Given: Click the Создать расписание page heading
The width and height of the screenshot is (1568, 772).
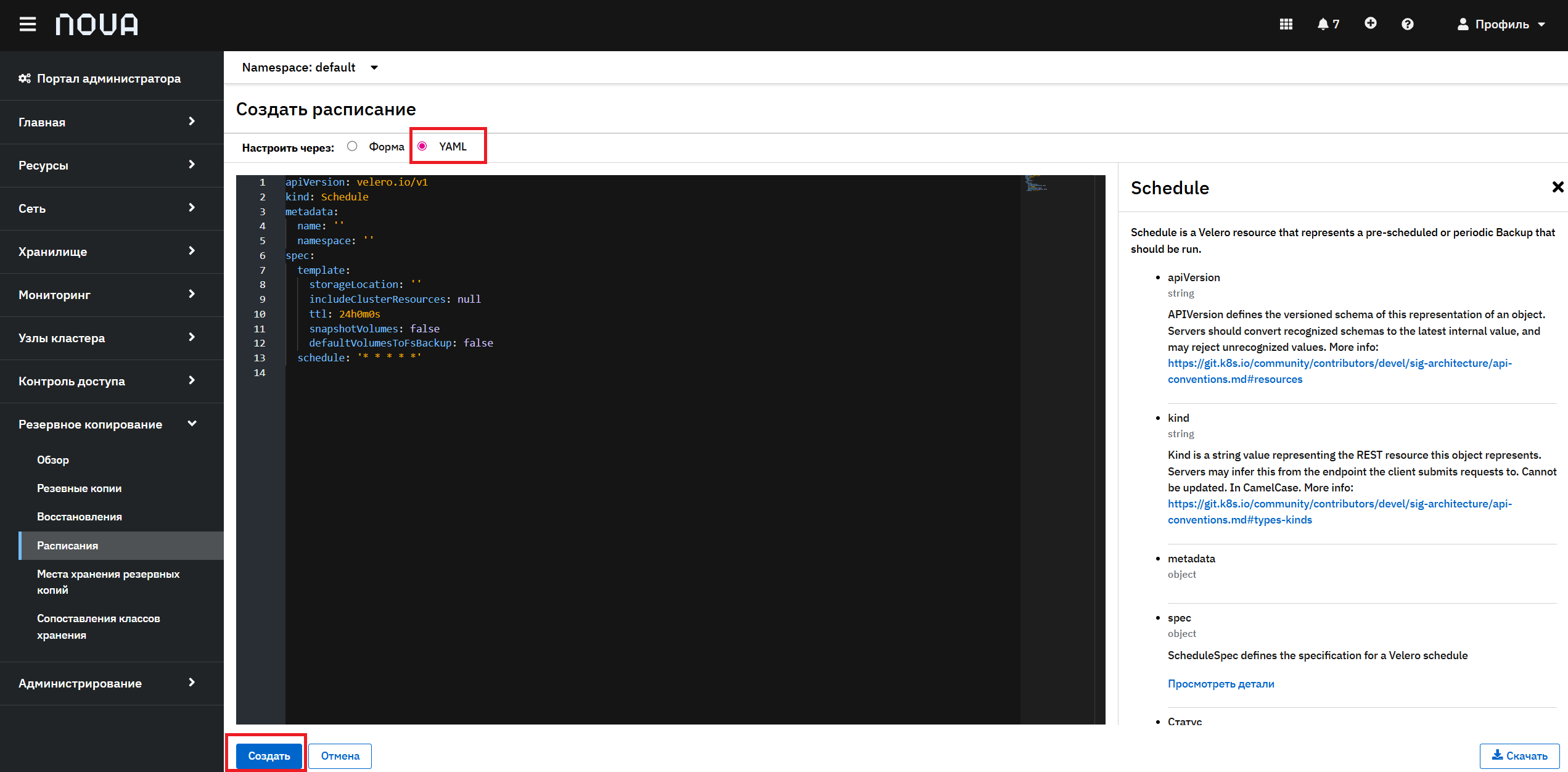Looking at the screenshot, I should [x=326, y=109].
